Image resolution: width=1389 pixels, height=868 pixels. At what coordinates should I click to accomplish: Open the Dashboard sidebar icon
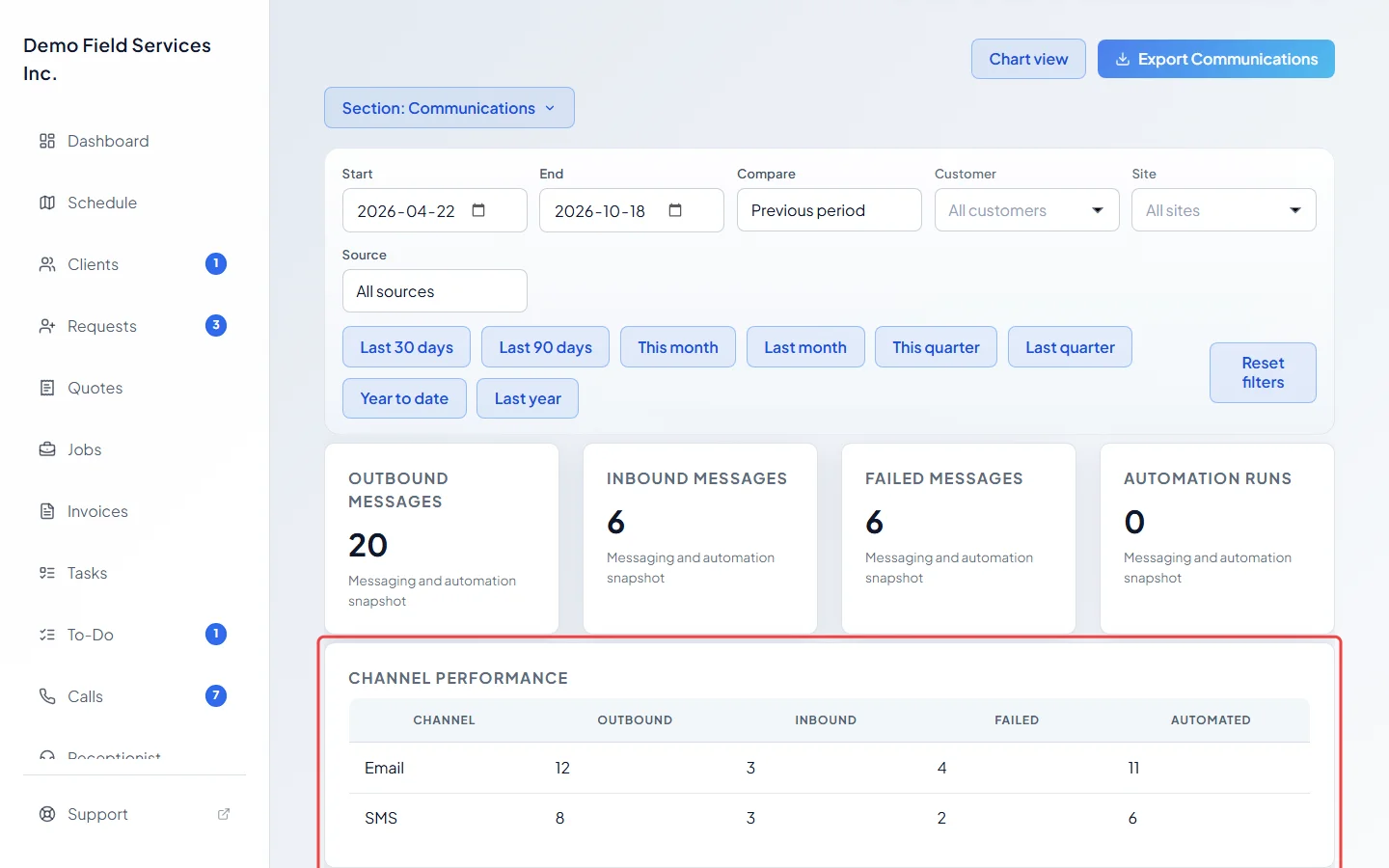tap(47, 141)
